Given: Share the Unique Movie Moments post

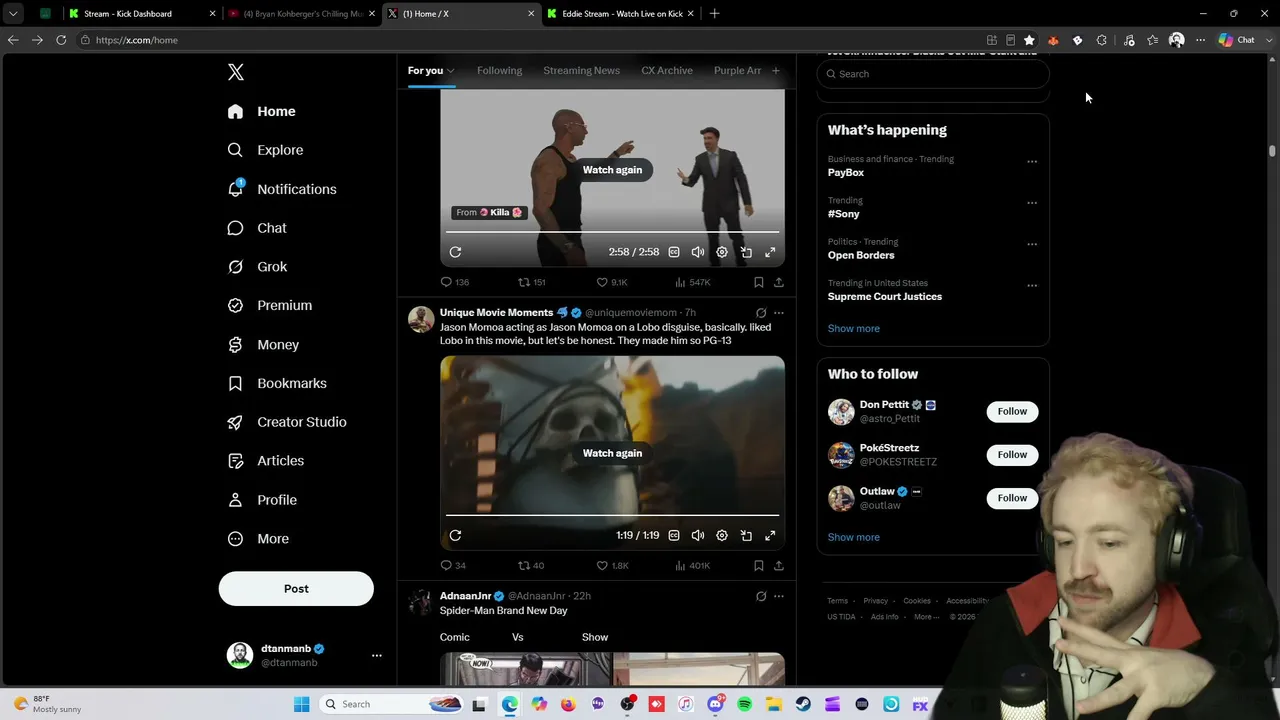Looking at the screenshot, I should point(778,565).
